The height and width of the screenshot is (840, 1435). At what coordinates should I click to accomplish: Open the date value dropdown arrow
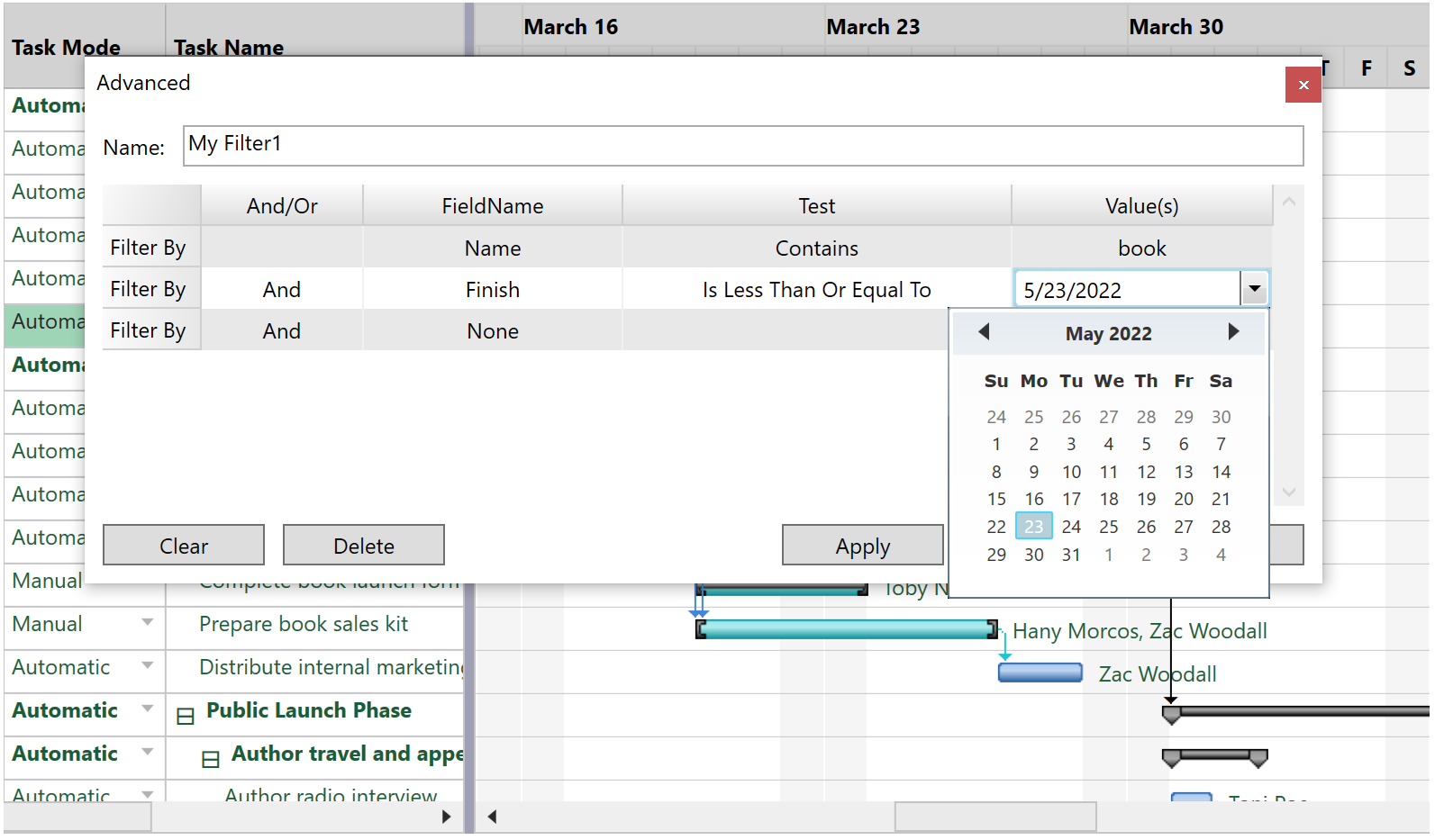[x=1254, y=289]
